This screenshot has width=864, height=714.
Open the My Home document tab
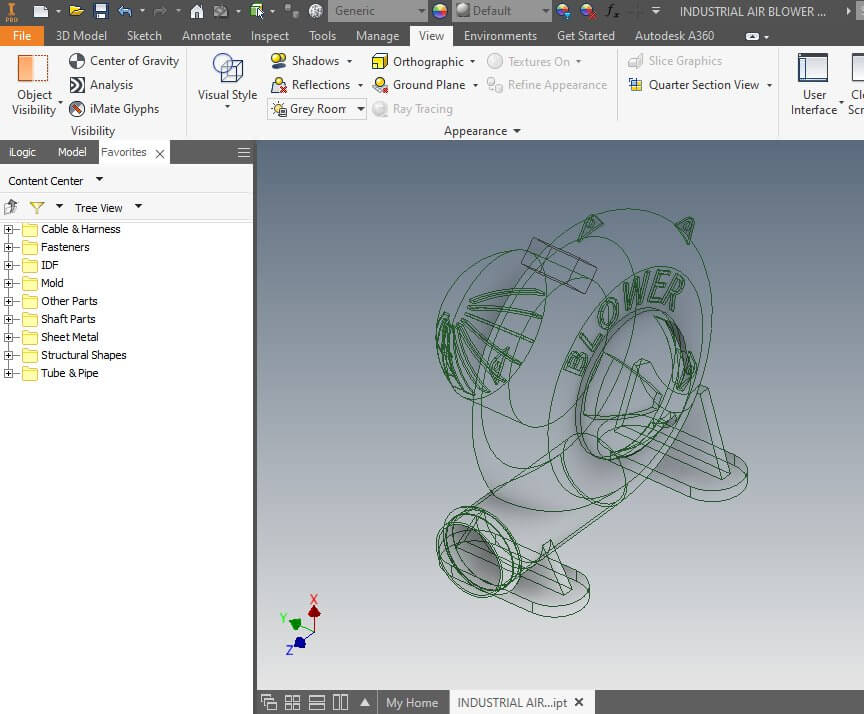click(412, 703)
